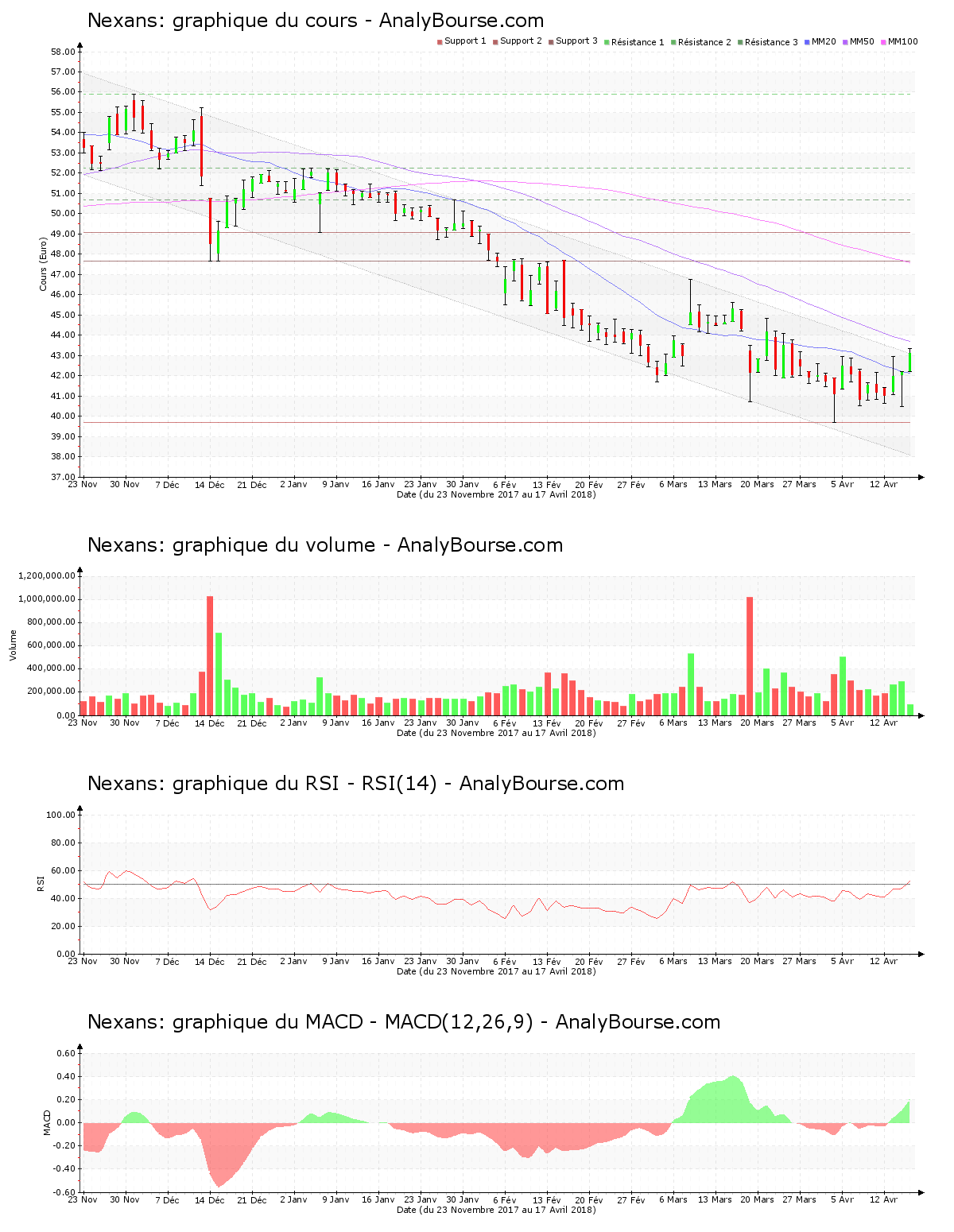Click the 80.00 value on RSI axis
This screenshot has height=1232, width=954.
[x=63, y=843]
